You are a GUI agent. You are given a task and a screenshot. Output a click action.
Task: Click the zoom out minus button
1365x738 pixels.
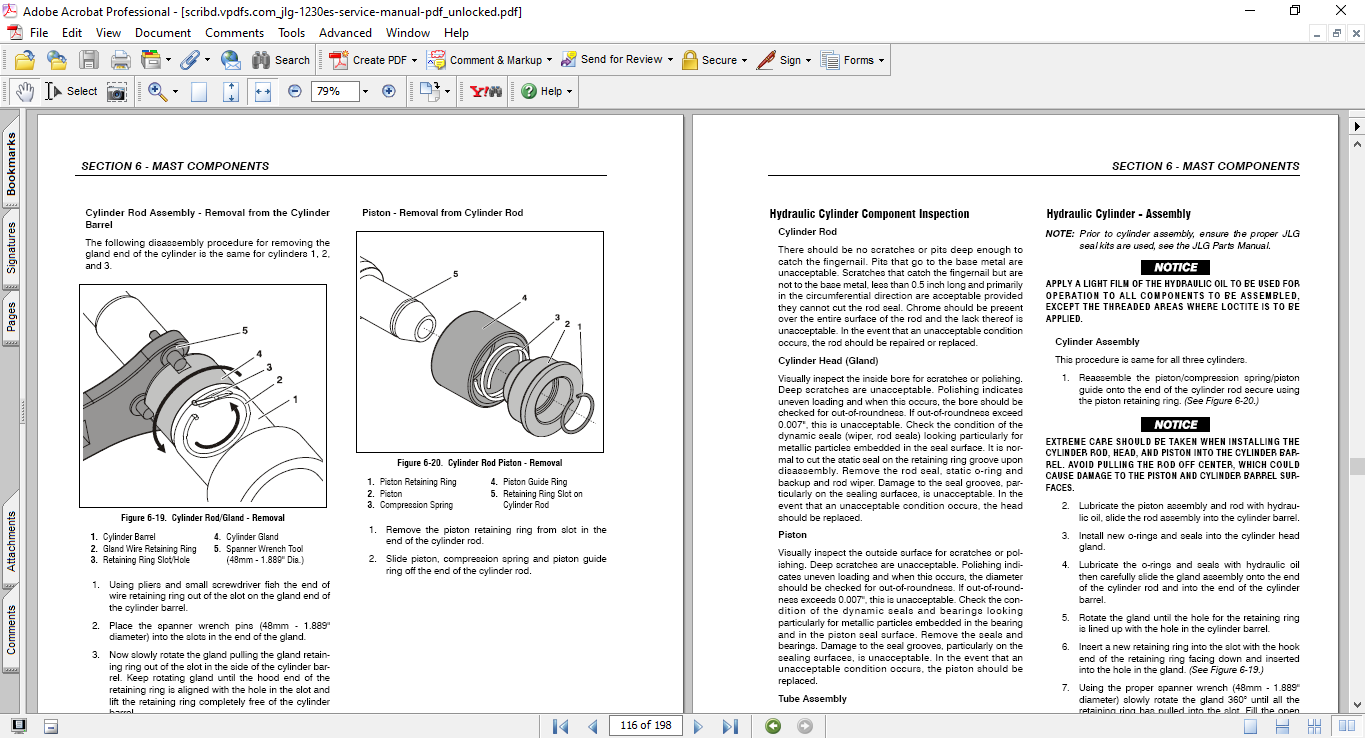point(295,91)
